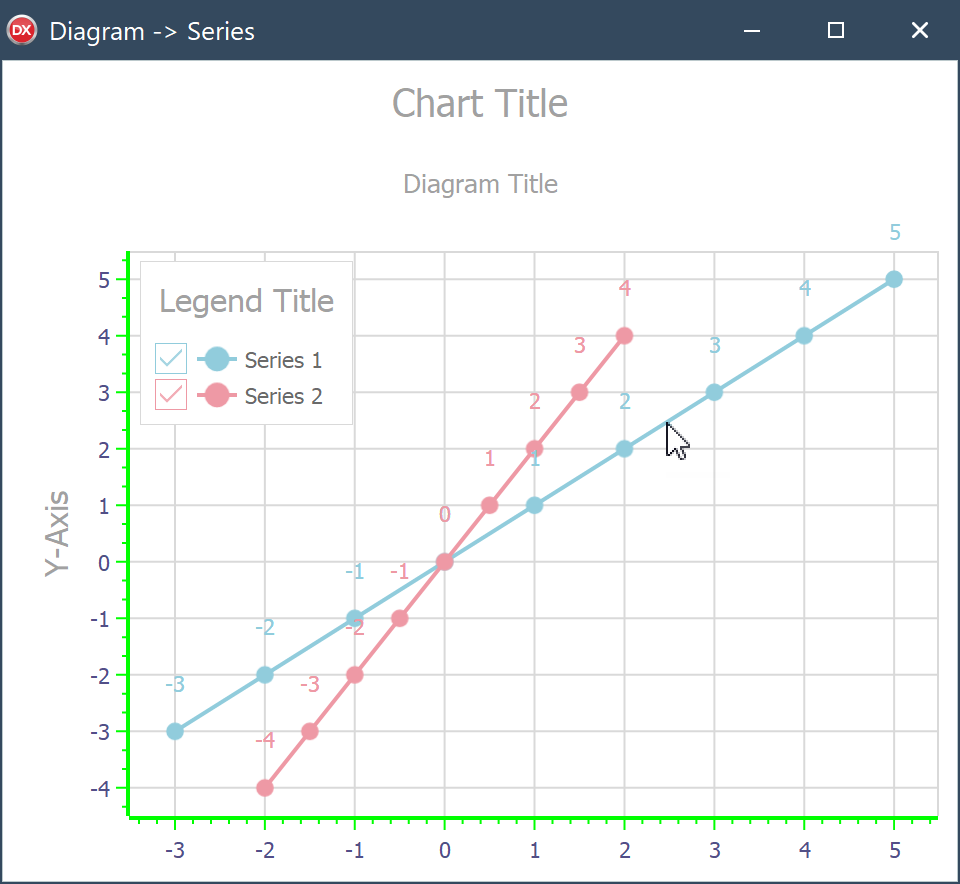The height and width of the screenshot is (884, 960).
Task: Toggle the Series 2 legend checkbox
Action: [171, 395]
